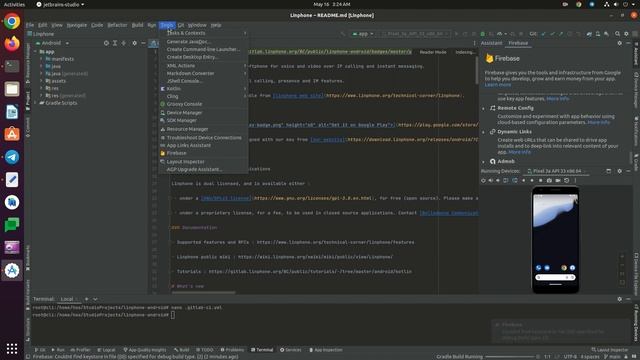Click Learn more link in Firebase panel
This screenshot has width=640, height=360.
point(498,84)
